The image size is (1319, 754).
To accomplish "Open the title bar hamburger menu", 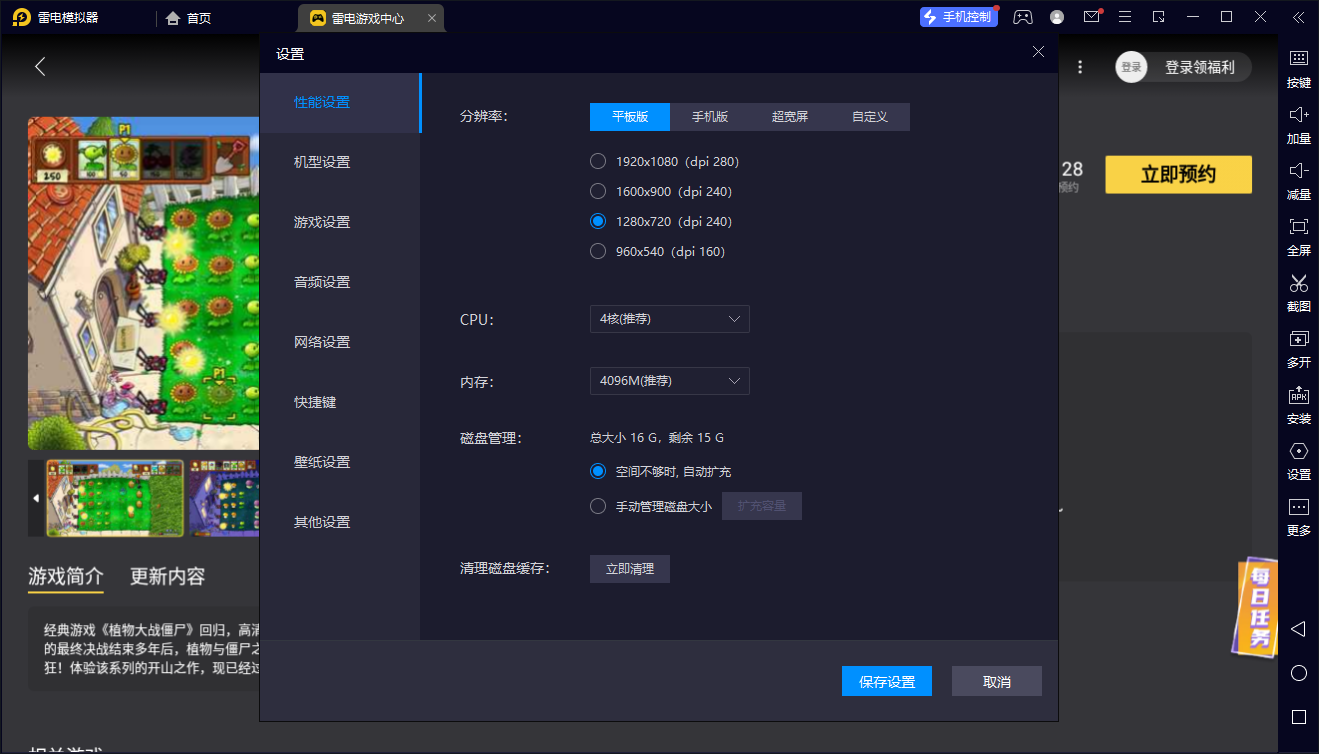I will pos(1125,17).
